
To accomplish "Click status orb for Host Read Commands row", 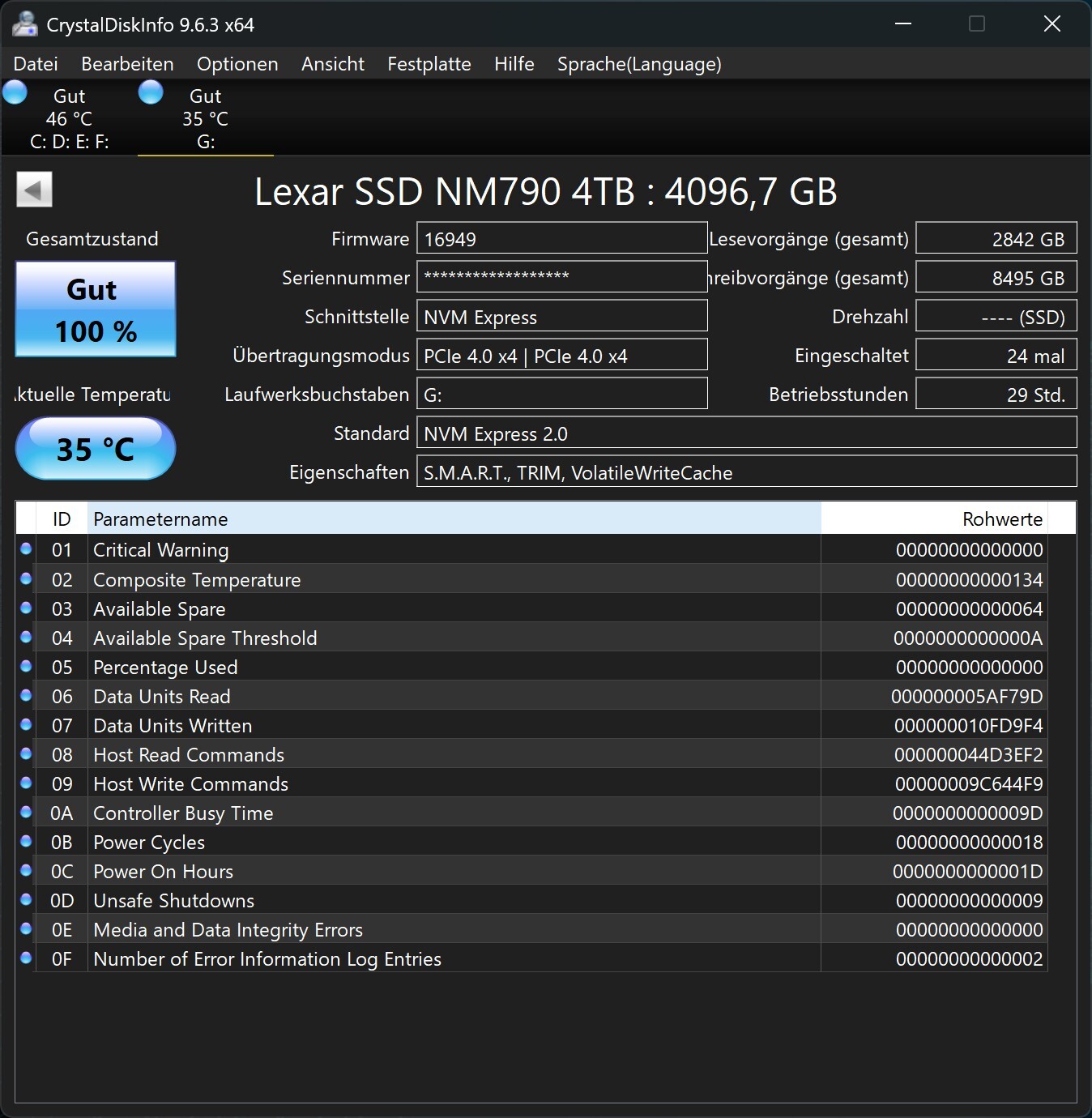I will coord(26,753).
